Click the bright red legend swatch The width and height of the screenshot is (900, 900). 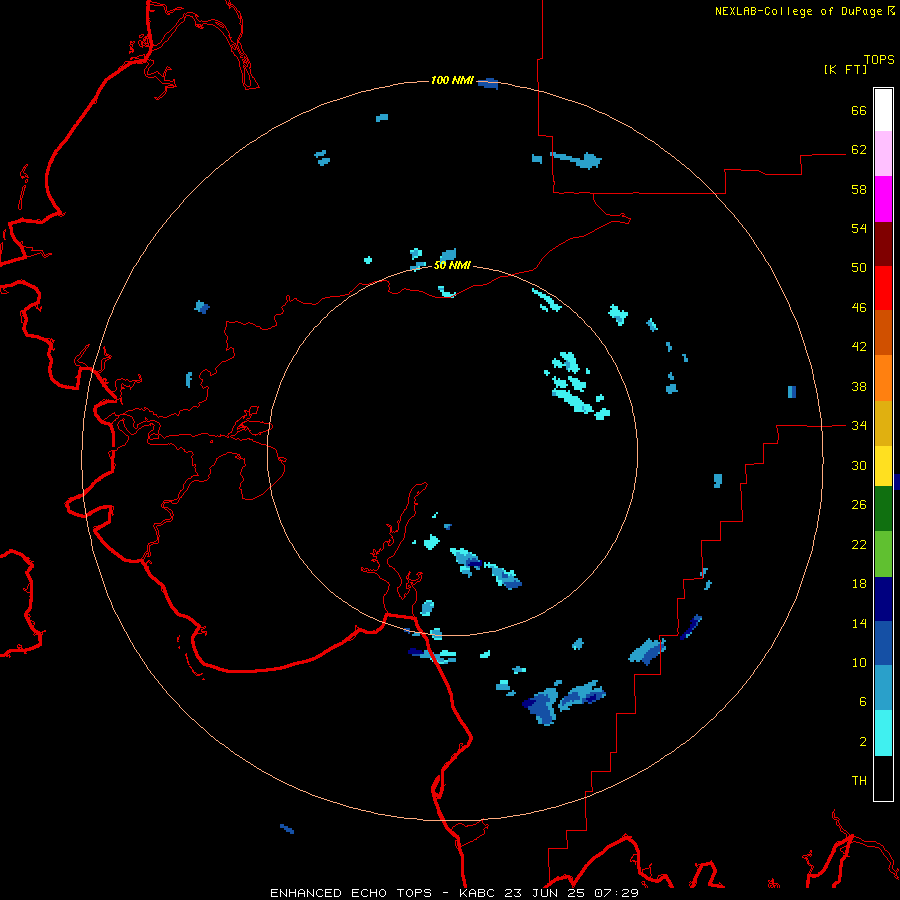pos(883,288)
